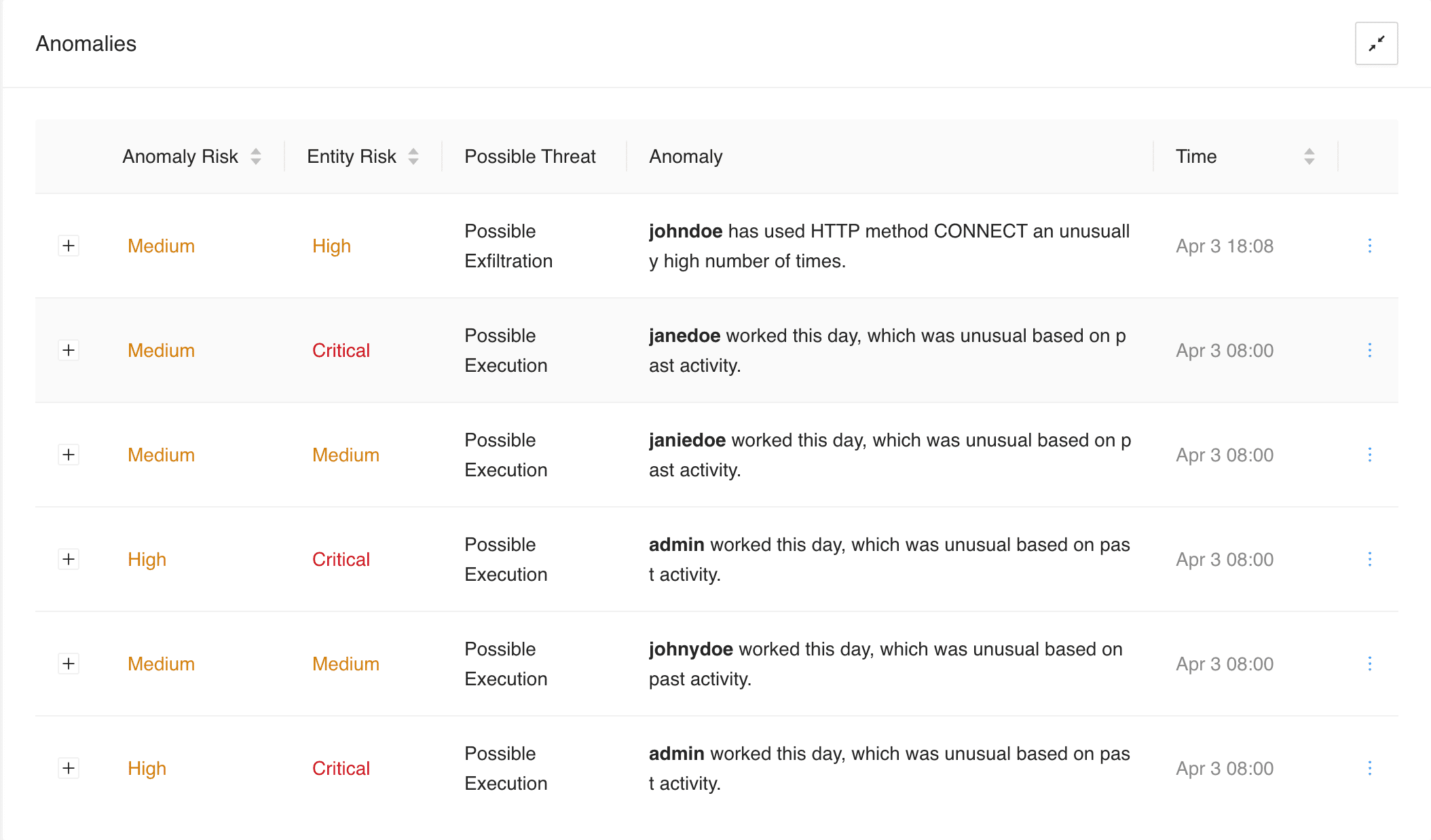The height and width of the screenshot is (840, 1431).
Task: Sort by Anomaly Risk using sort arrows
Action: (x=256, y=157)
